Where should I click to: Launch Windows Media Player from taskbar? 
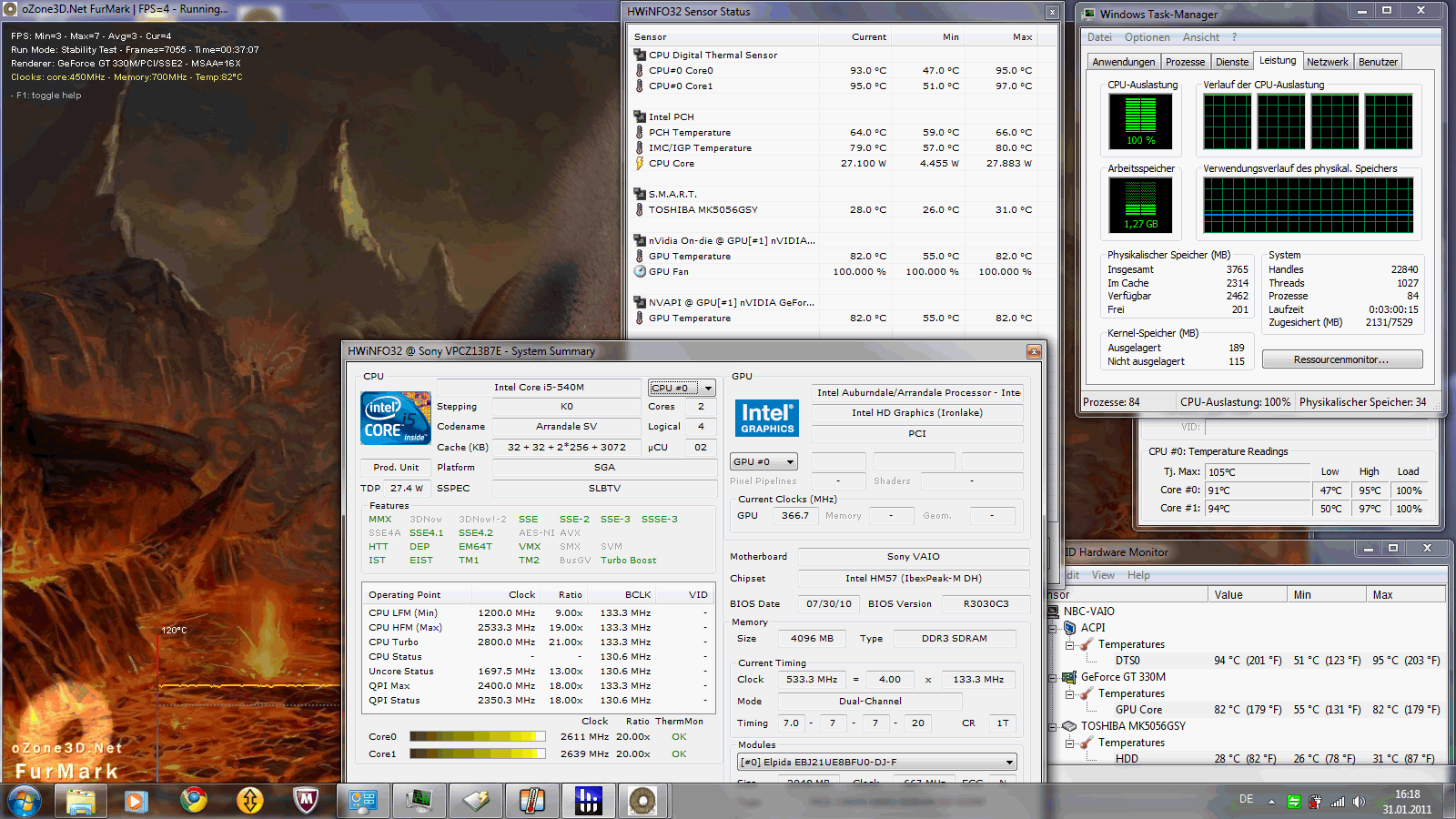pos(136,802)
